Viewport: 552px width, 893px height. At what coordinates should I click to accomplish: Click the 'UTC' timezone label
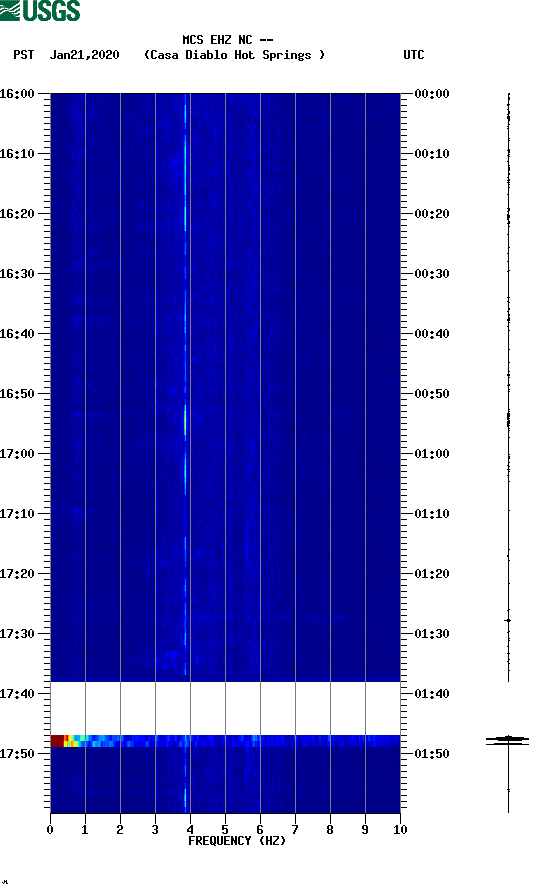[414, 55]
